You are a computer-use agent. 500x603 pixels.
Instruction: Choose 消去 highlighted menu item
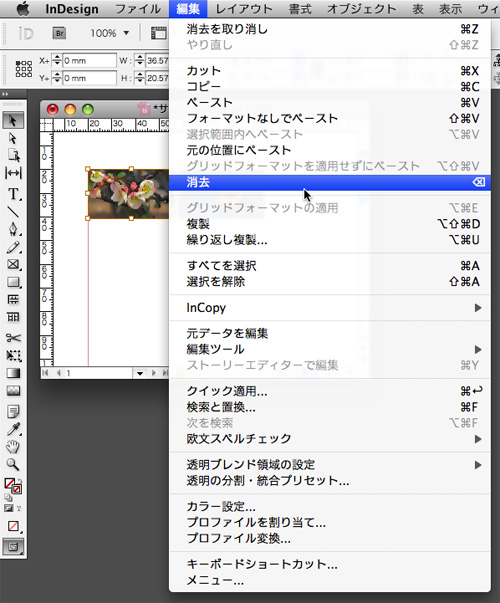pyautogui.click(x=330, y=182)
